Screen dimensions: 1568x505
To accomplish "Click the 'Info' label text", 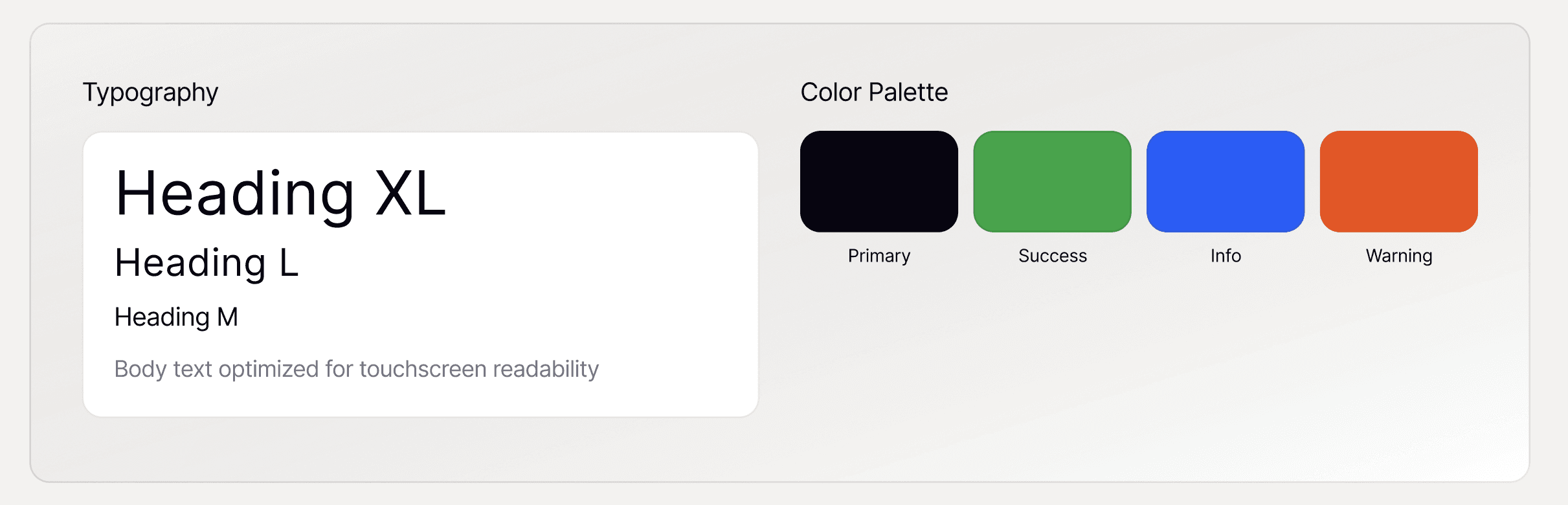I will coord(1226,256).
